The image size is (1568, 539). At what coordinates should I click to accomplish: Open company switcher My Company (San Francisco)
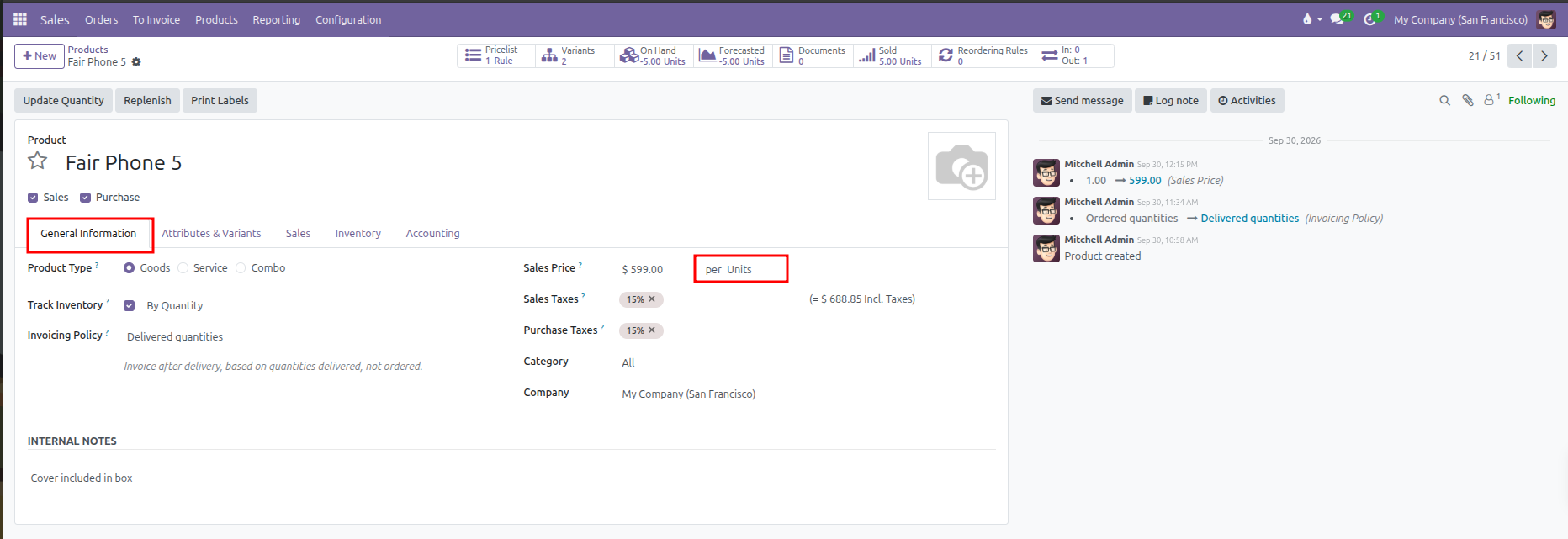pyautogui.click(x=1460, y=19)
